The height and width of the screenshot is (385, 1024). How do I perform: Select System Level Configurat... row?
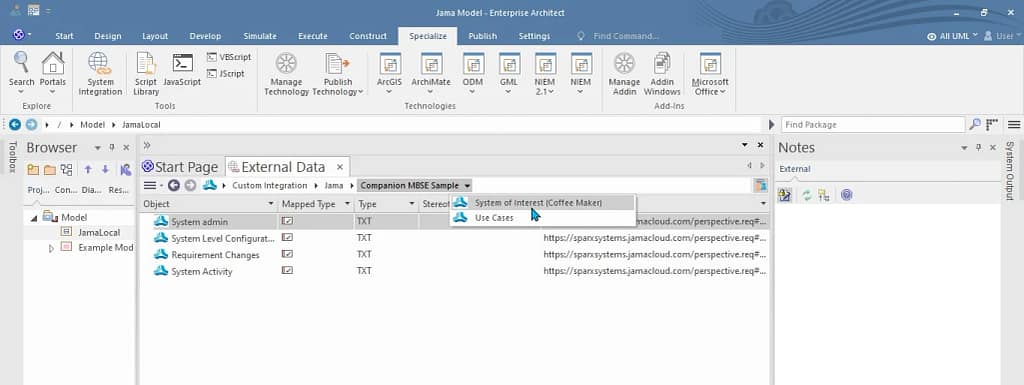point(454,238)
